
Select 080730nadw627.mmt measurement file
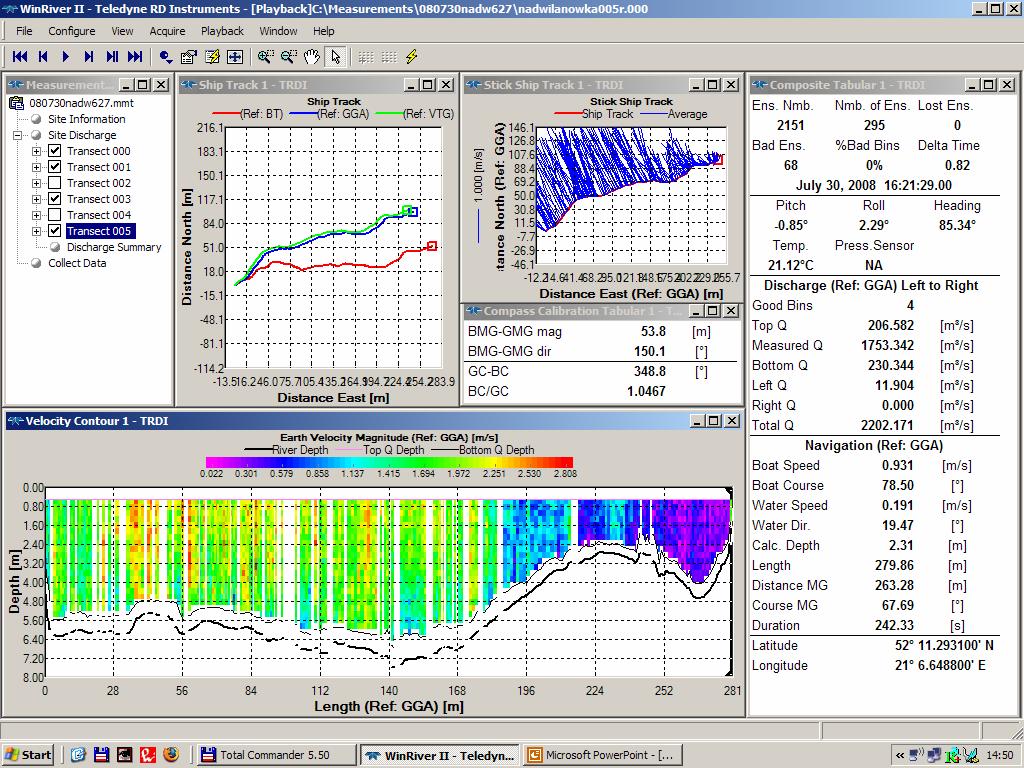coord(82,103)
